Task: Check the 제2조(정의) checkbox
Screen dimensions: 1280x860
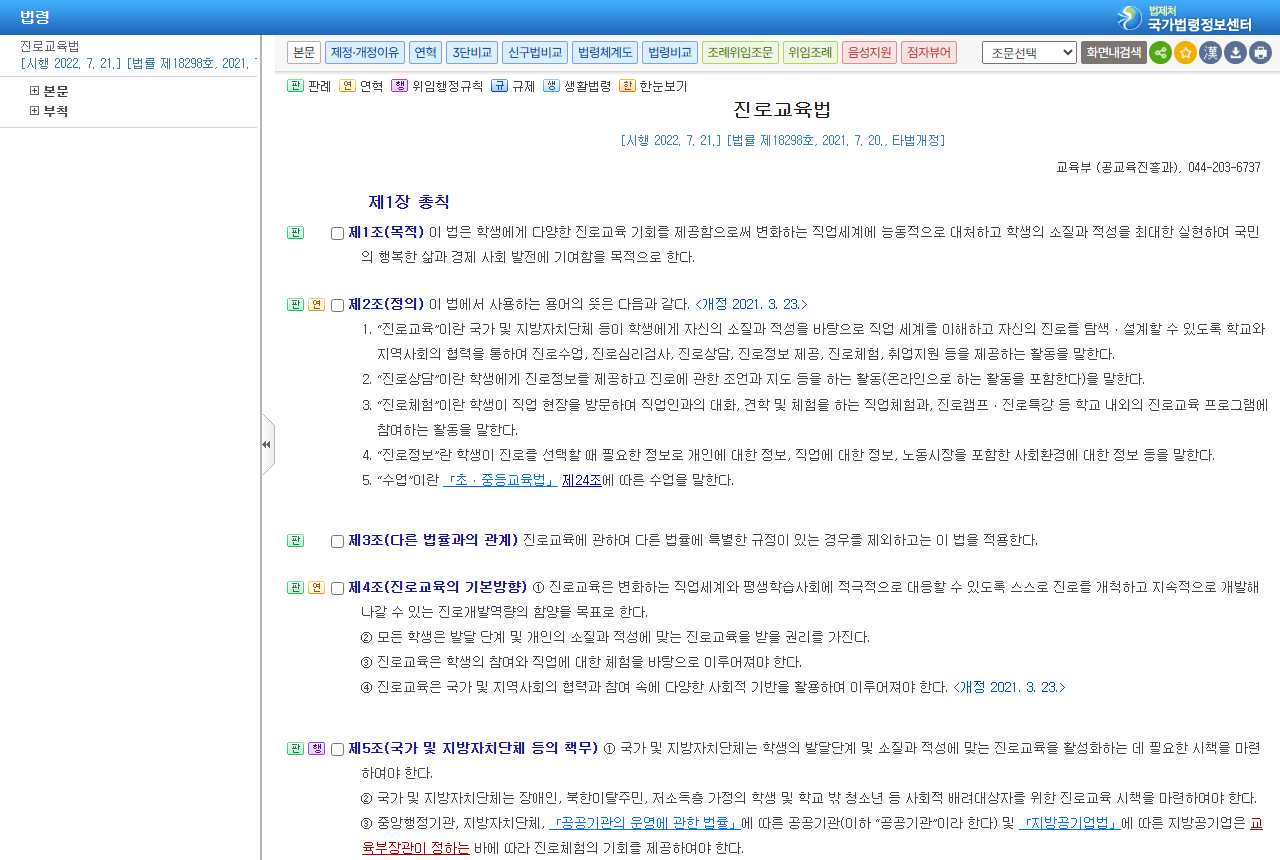Action: [337, 306]
